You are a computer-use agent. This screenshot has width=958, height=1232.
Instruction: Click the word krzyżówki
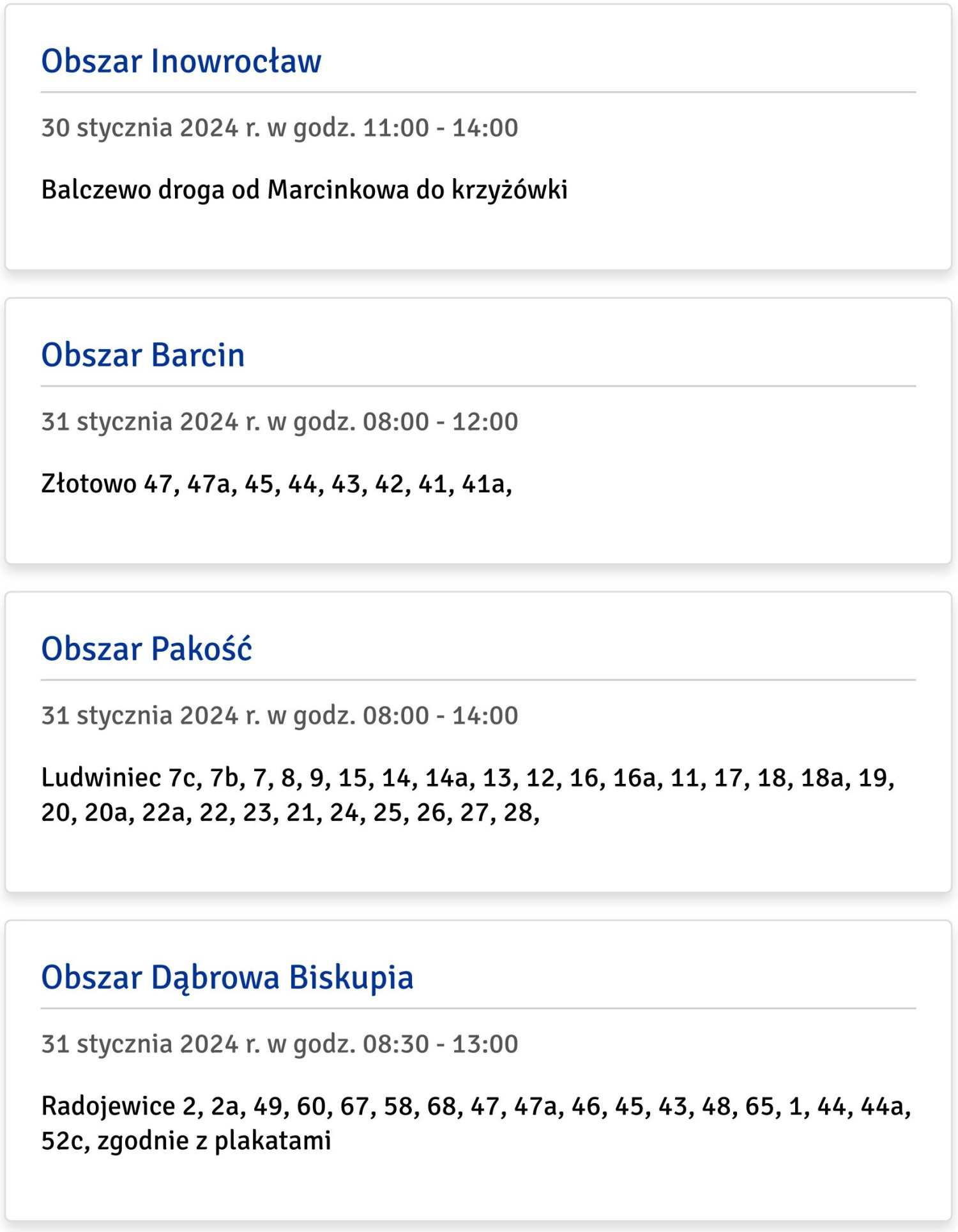pos(509,190)
